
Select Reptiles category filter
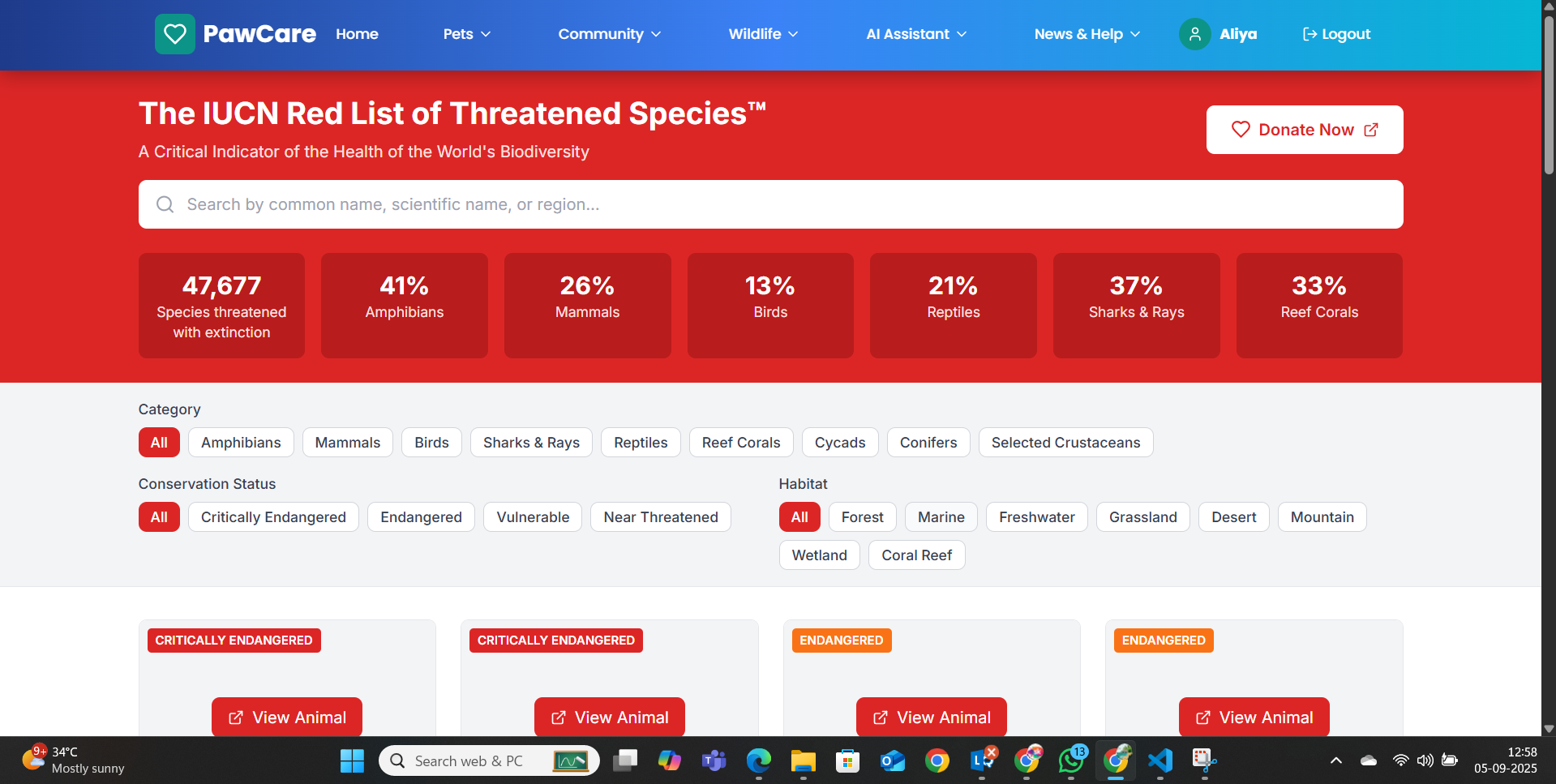[641, 443]
